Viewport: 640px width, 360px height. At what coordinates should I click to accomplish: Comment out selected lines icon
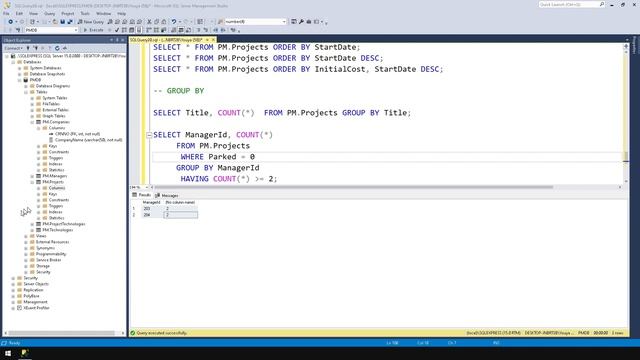[x=198, y=30]
